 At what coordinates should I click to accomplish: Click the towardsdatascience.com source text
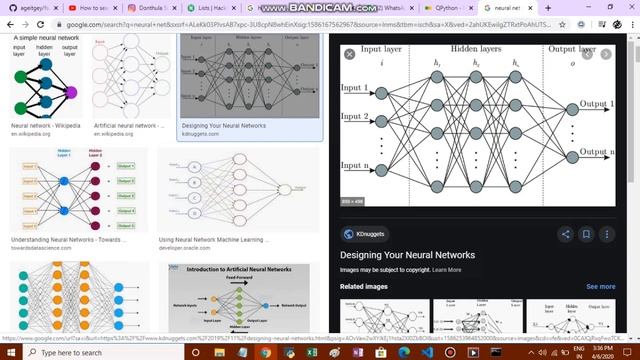click(x=41, y=248)
